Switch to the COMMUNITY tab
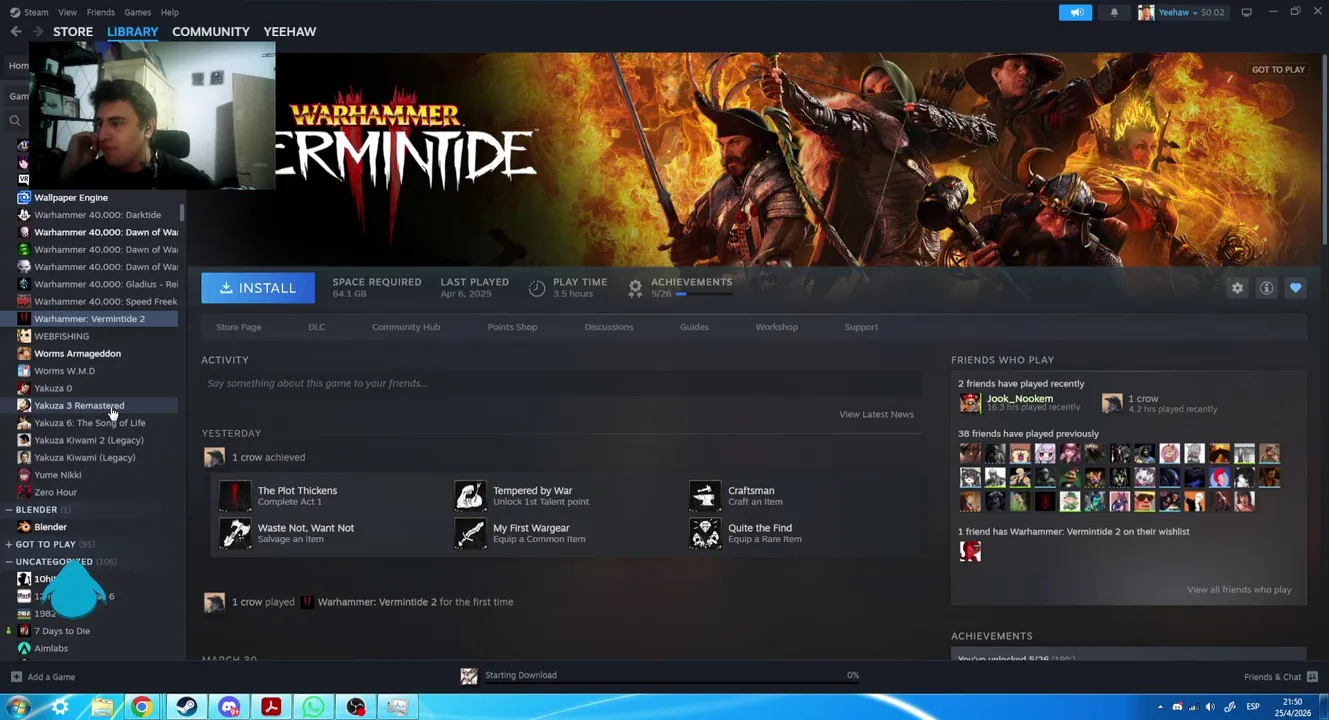The height and width of the screenshot is (720, 1329). click(211, 32)
